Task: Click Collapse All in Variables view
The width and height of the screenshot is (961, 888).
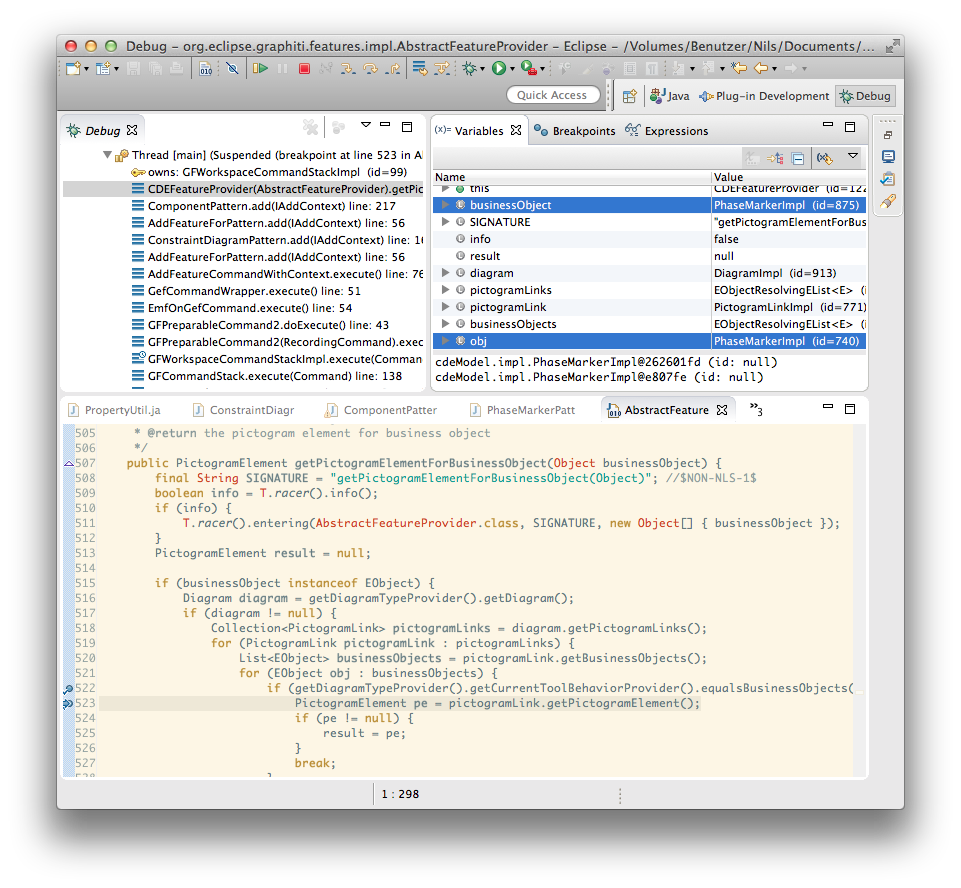Action: click(x=798, y=158)
